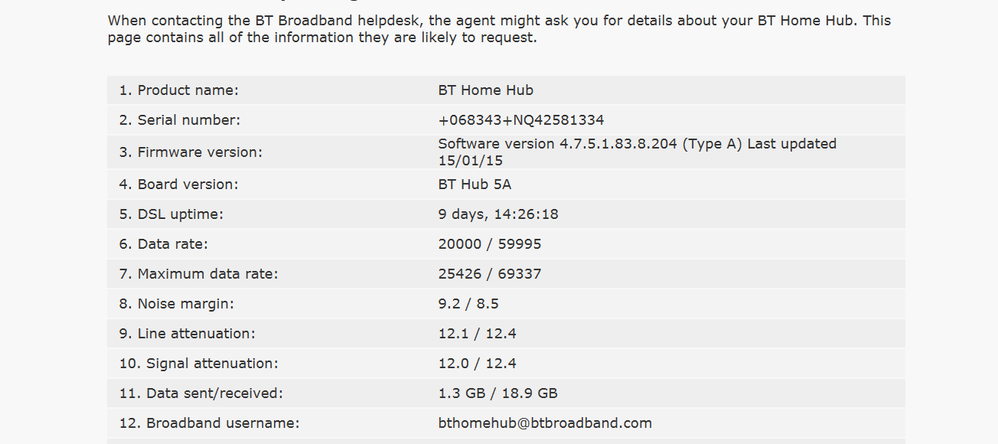998x444 pixels.
Task: Select the 20000 / 59995 data rate value
Action: point(490,244)
